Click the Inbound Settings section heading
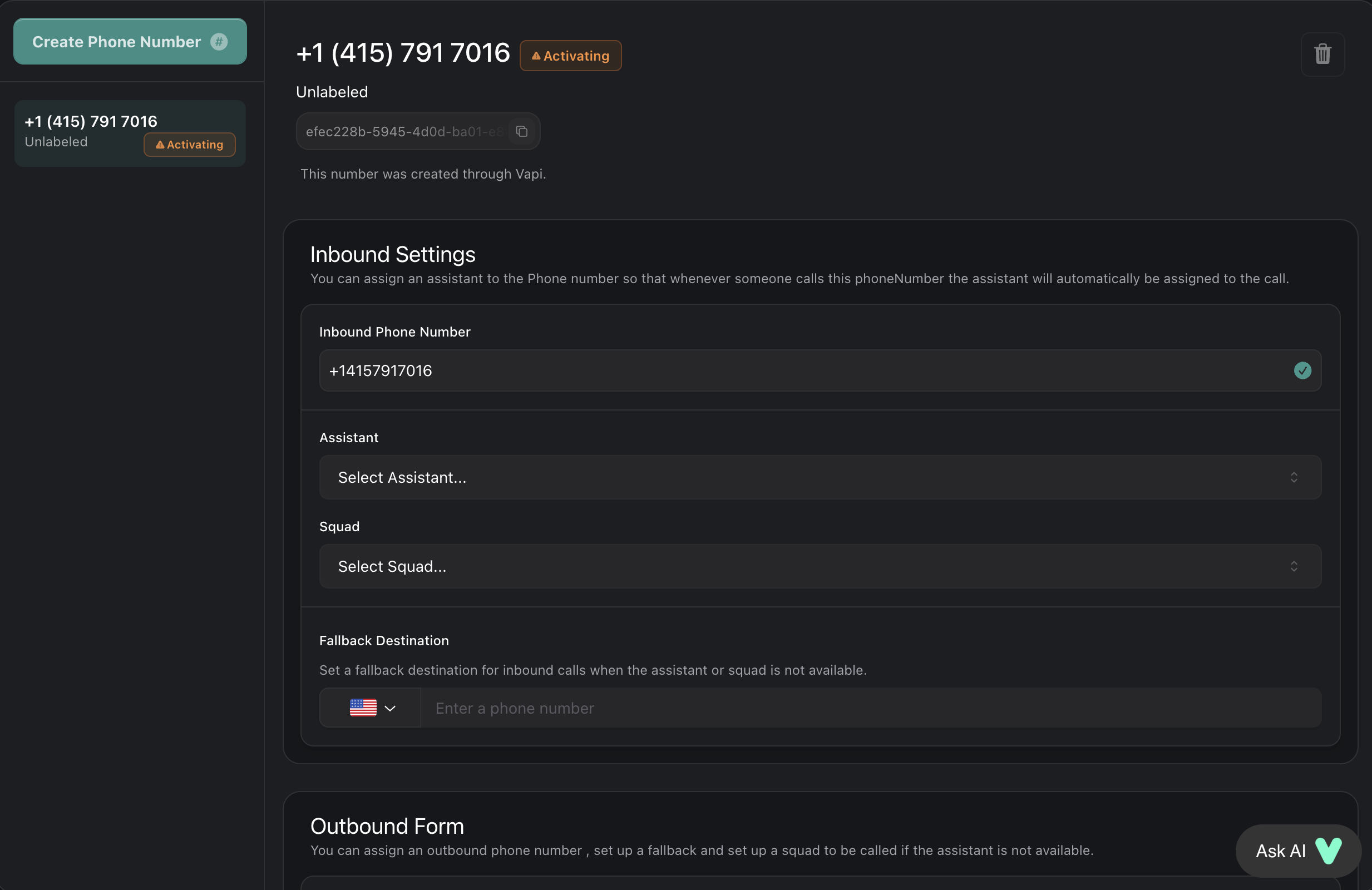The height and width of the screenshot is (890, 1372). point(393,254)
